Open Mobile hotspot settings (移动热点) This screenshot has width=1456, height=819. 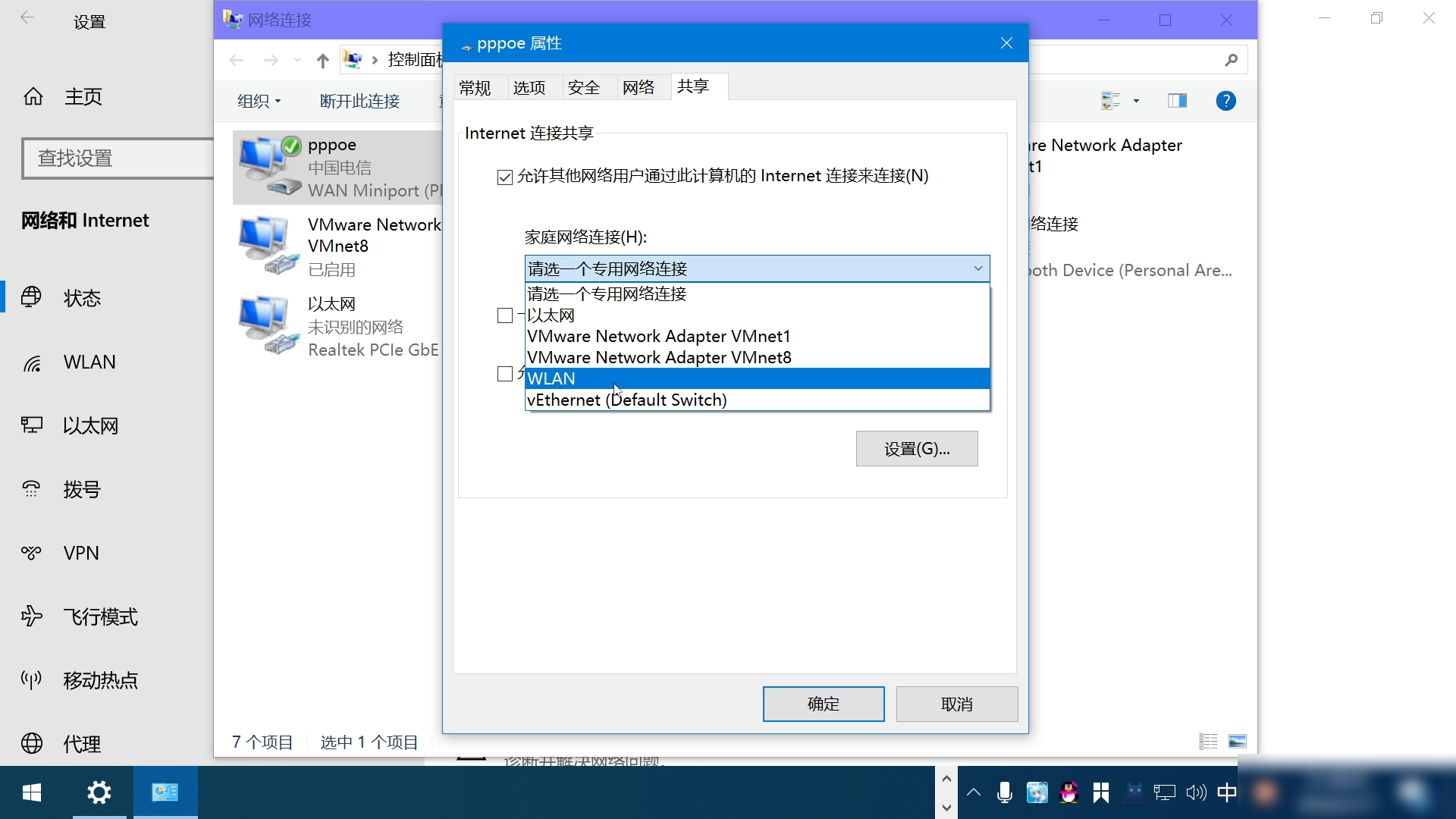(x=100, y=681)
